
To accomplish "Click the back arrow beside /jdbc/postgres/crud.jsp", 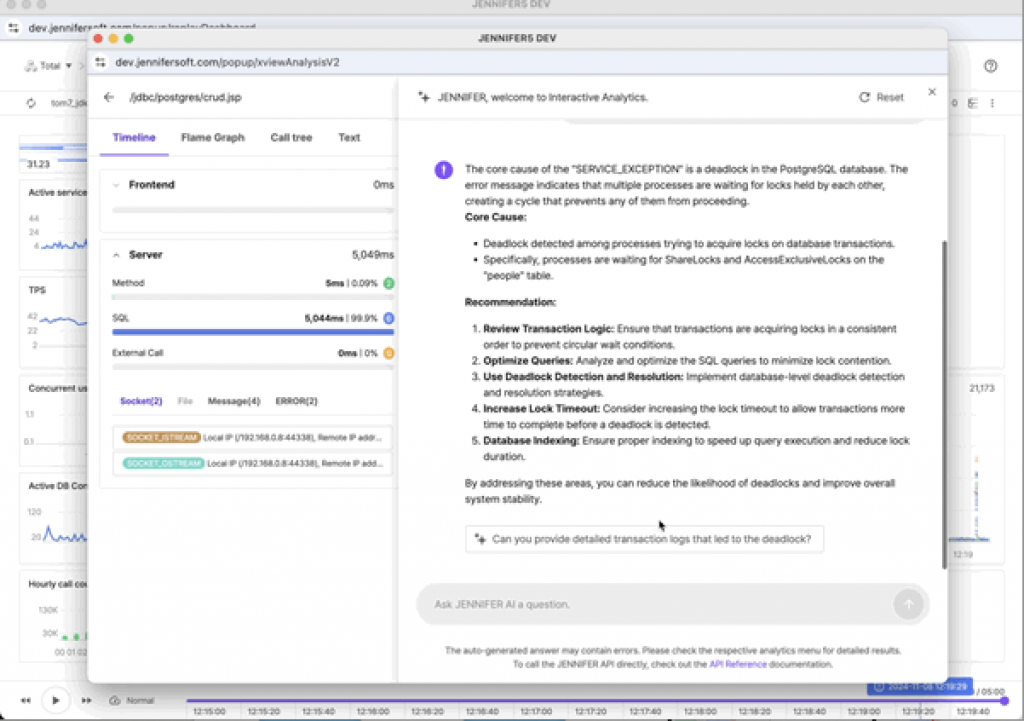I will coord(109,98).
